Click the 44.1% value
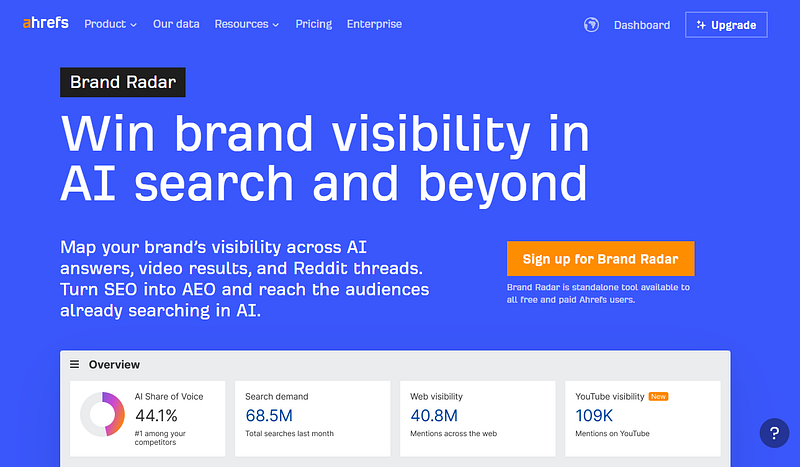This screenshot has width=800, height=467. [156, 415]
